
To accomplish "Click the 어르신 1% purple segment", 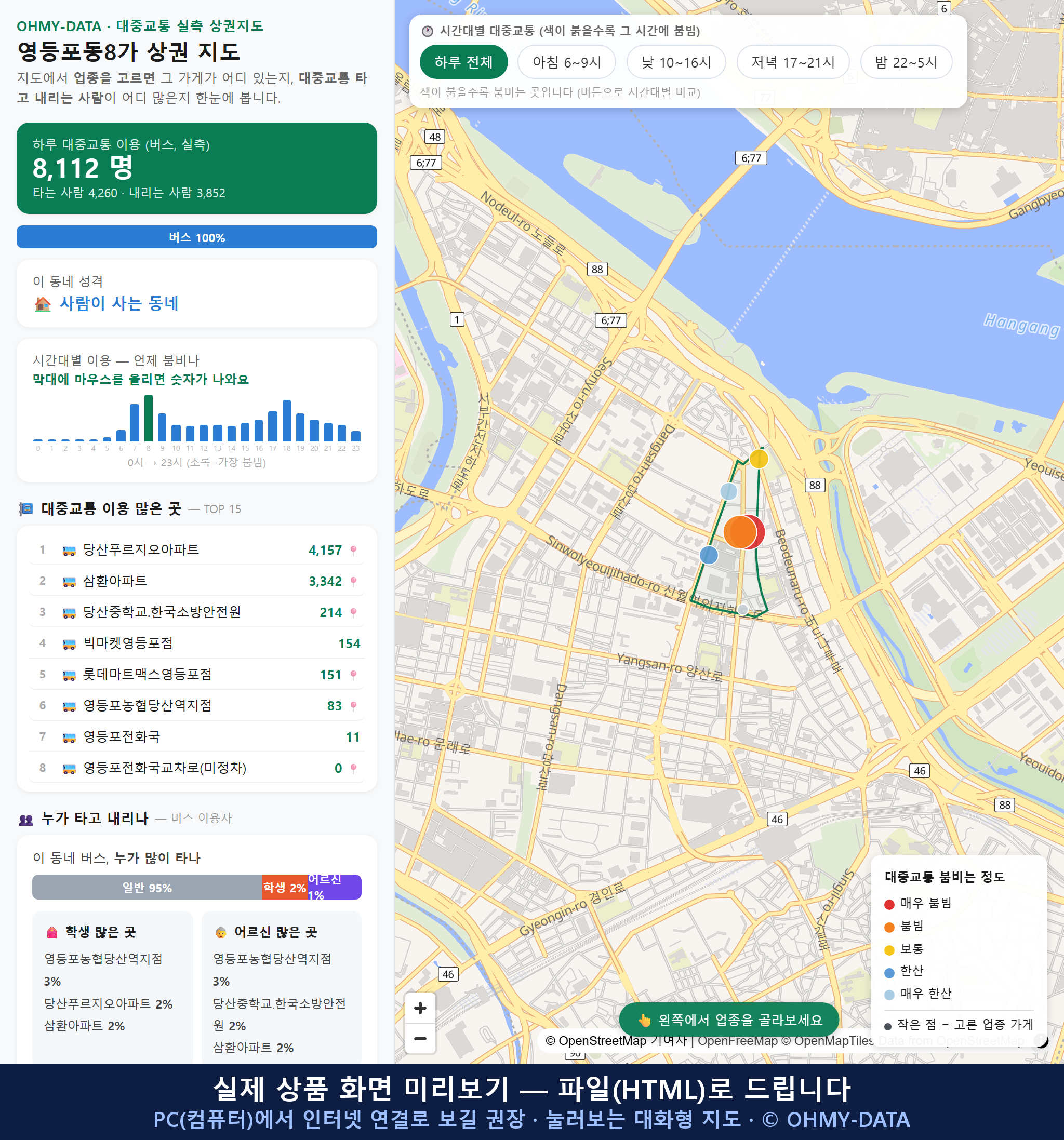I will click(x=335, y=887).
